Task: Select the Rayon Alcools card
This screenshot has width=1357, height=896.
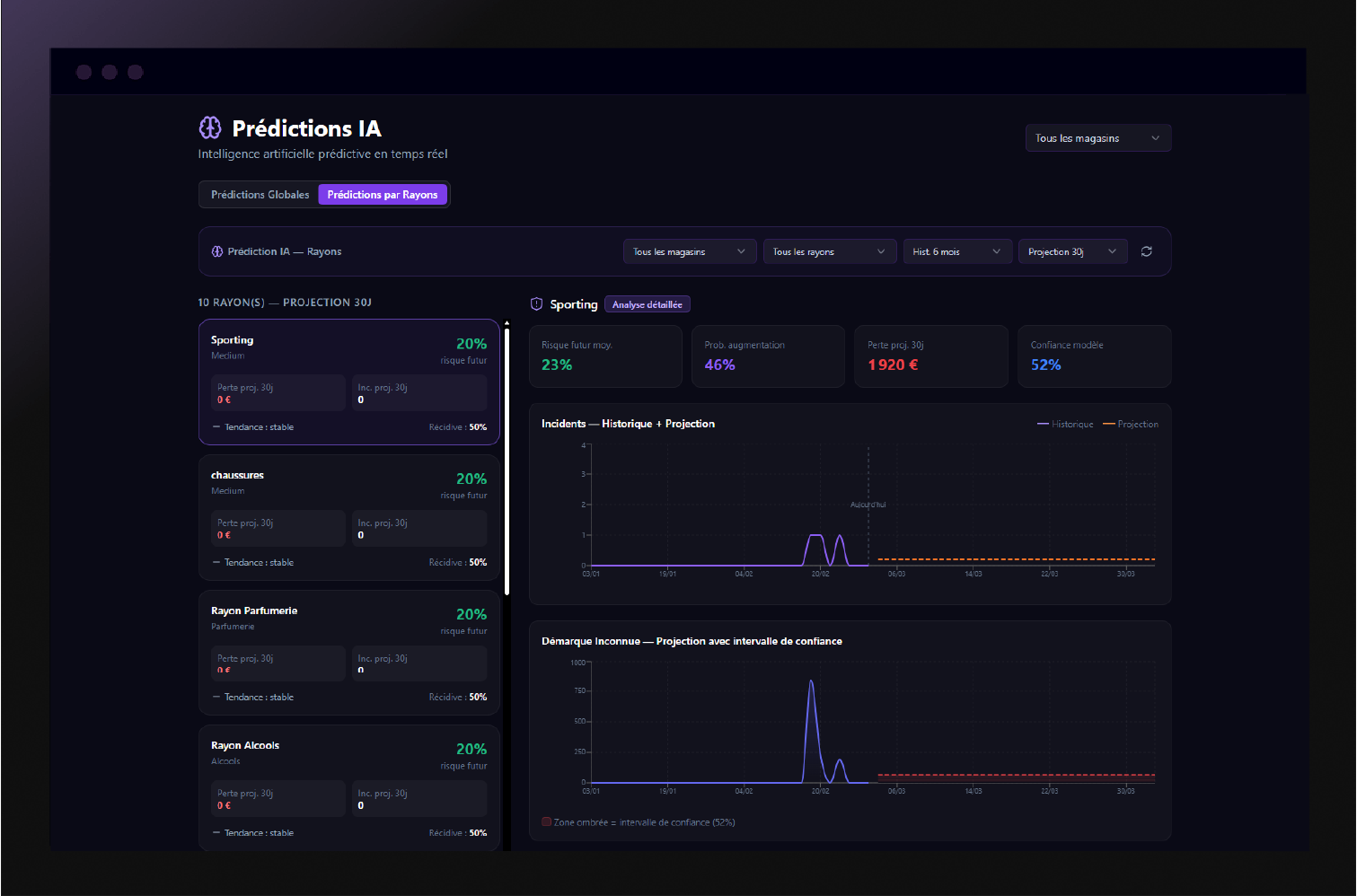Action: pos(348,786)
